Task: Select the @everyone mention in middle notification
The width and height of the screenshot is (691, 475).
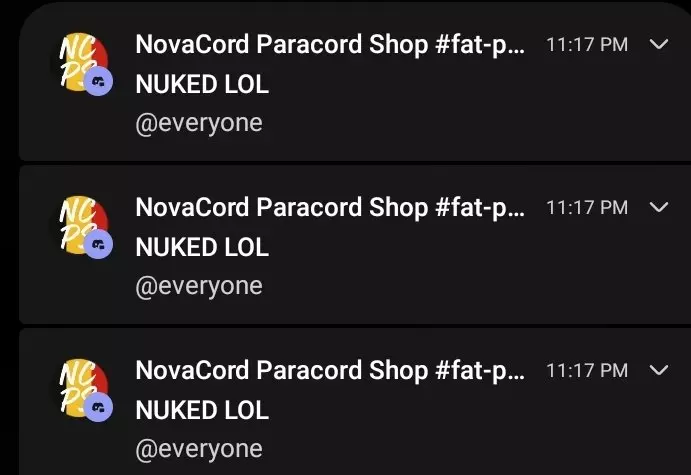Action: pyautogui.click(x=199, y=287)
